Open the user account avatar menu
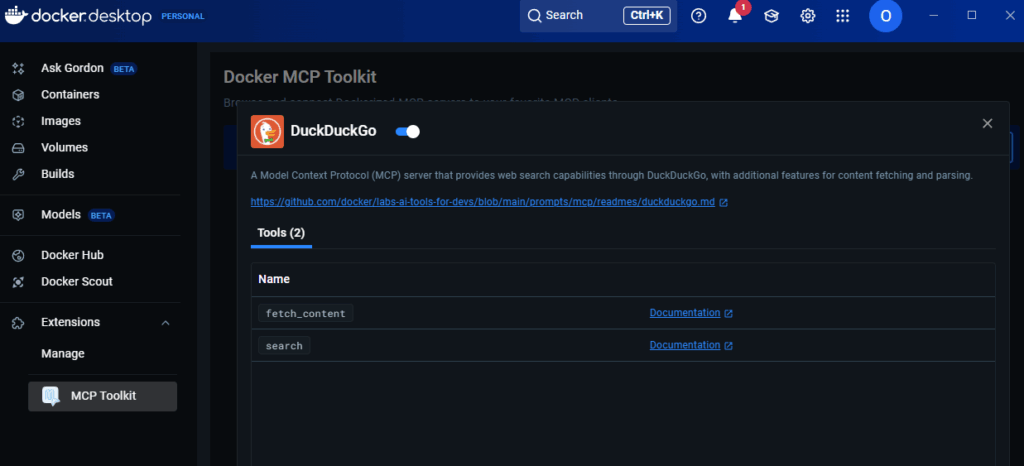1024x466 pixels. coord(885,16)
